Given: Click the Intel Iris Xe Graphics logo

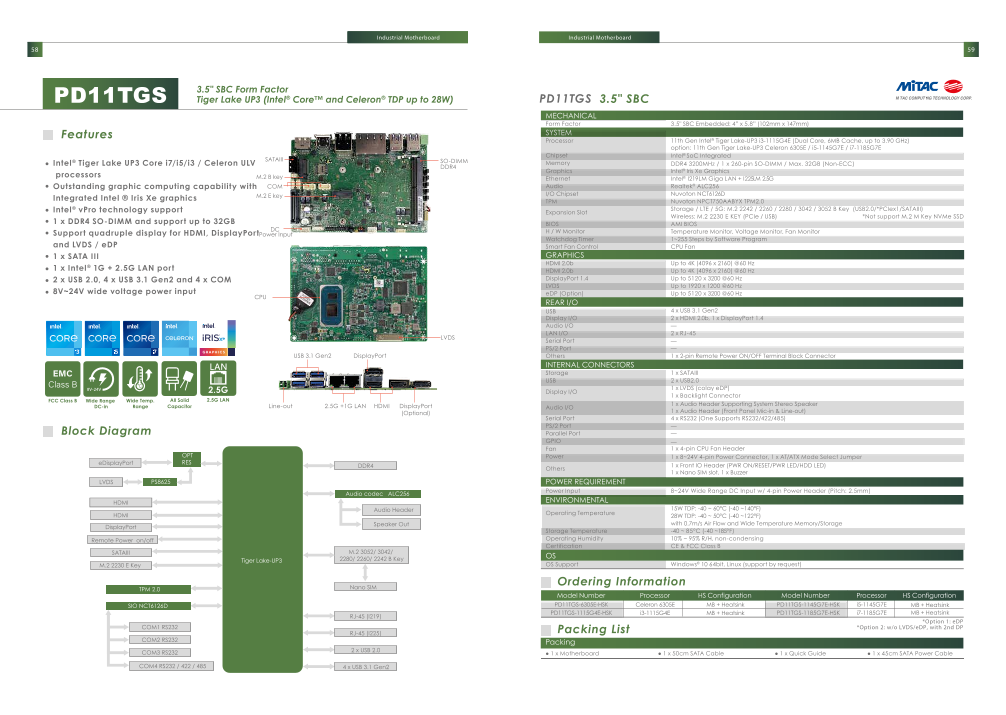Looking at the screenshot, I should (x=217, y=339).
